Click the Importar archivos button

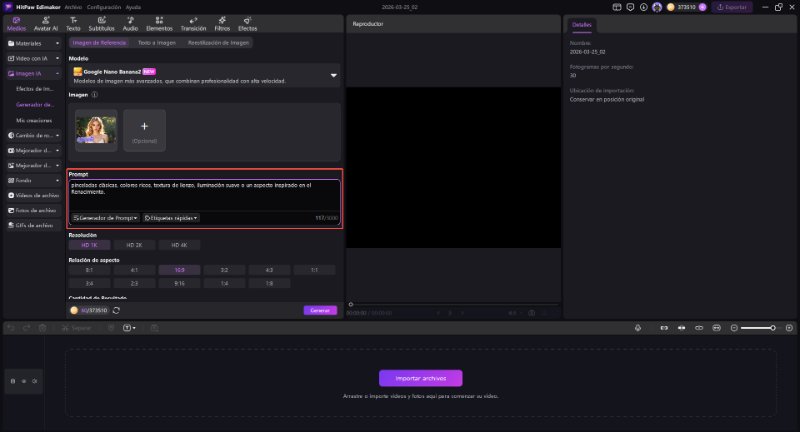click(x=420, y=378)
